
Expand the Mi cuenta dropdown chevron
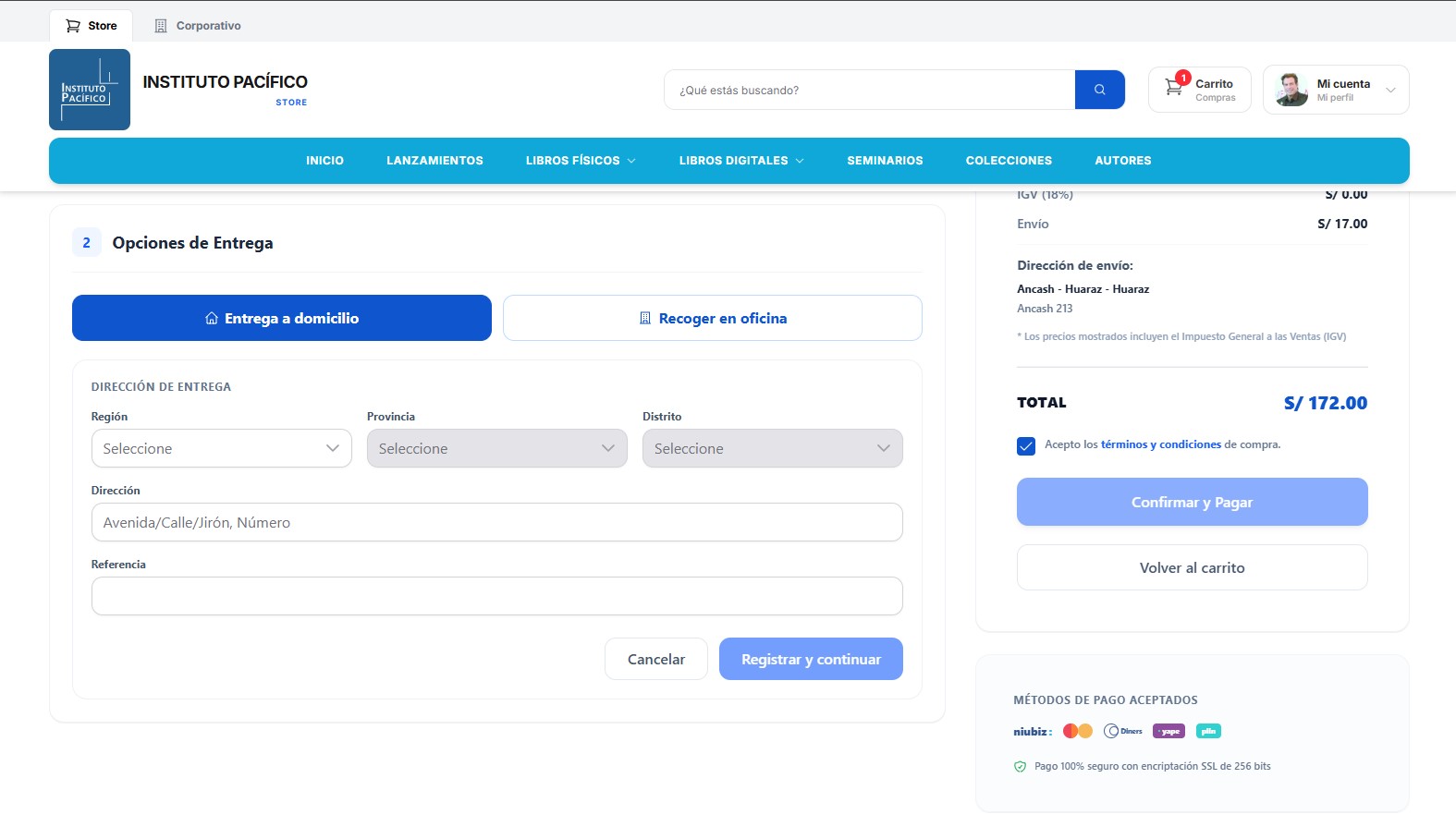(x=1390, y=91)
